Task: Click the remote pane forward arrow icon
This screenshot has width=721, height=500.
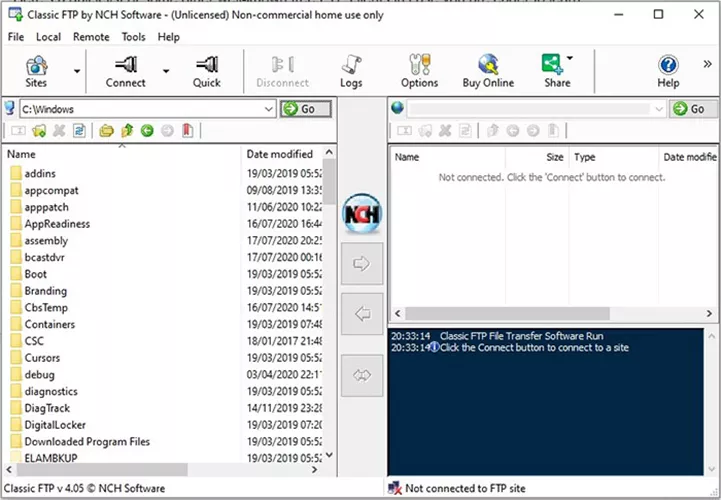Action: [x=533, y=131]
